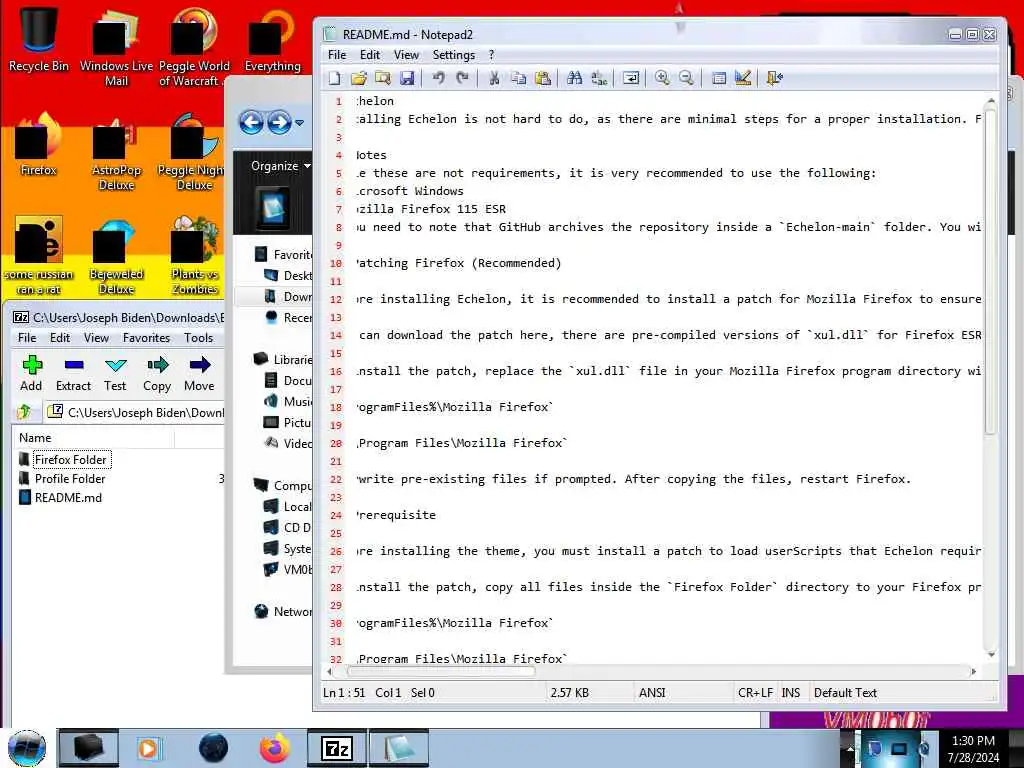
Task: Show hidden tray icons arrow
Action: pos(849,749)
